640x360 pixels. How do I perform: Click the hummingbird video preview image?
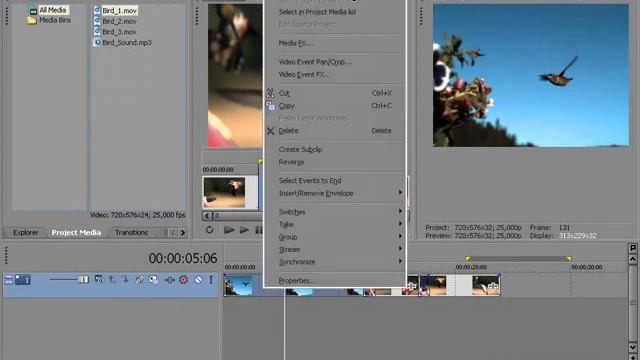tap(531, 75)
